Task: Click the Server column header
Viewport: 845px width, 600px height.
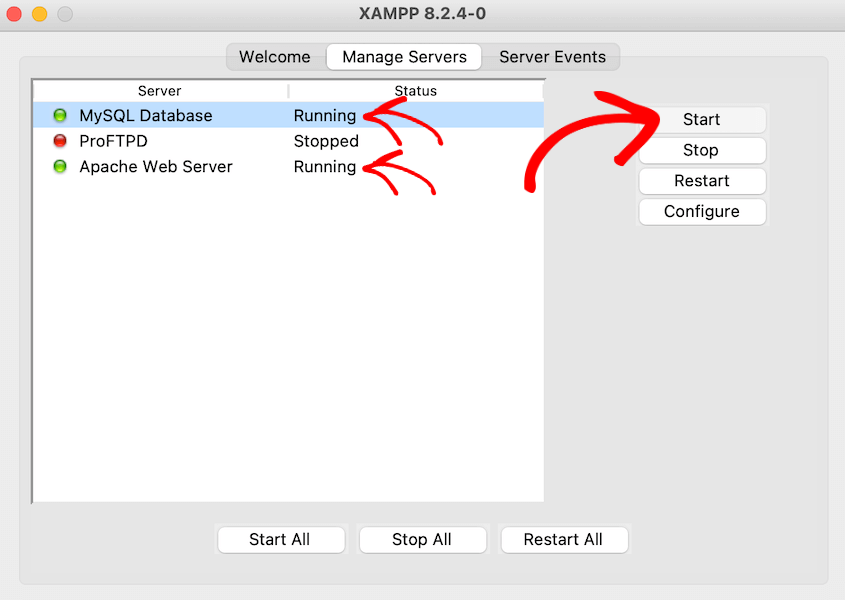Action: [x=159, y=91]
